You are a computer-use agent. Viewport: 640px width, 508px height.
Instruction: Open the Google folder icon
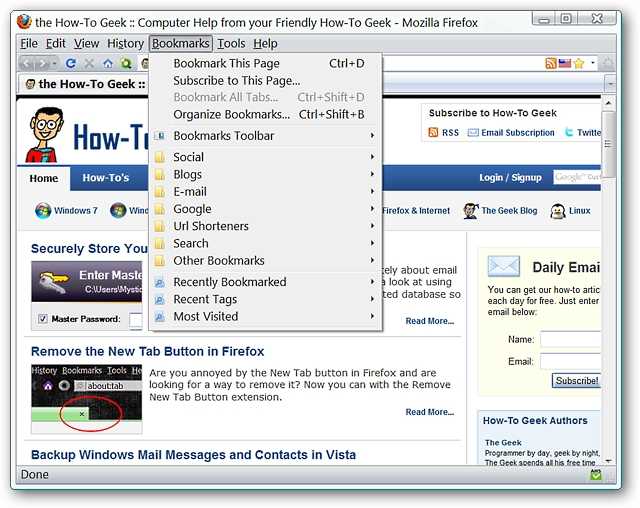[160, 209]
